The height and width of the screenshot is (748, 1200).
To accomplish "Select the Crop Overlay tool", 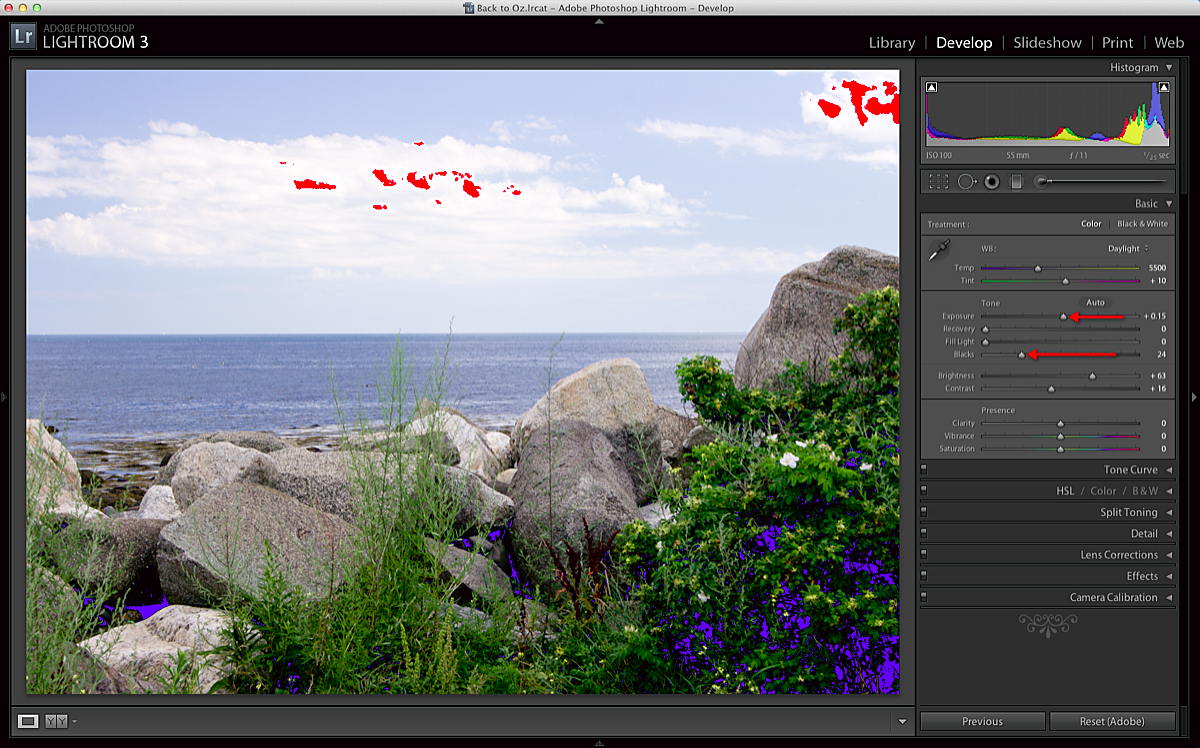I will pyautogui.click(x=938, y=182).
